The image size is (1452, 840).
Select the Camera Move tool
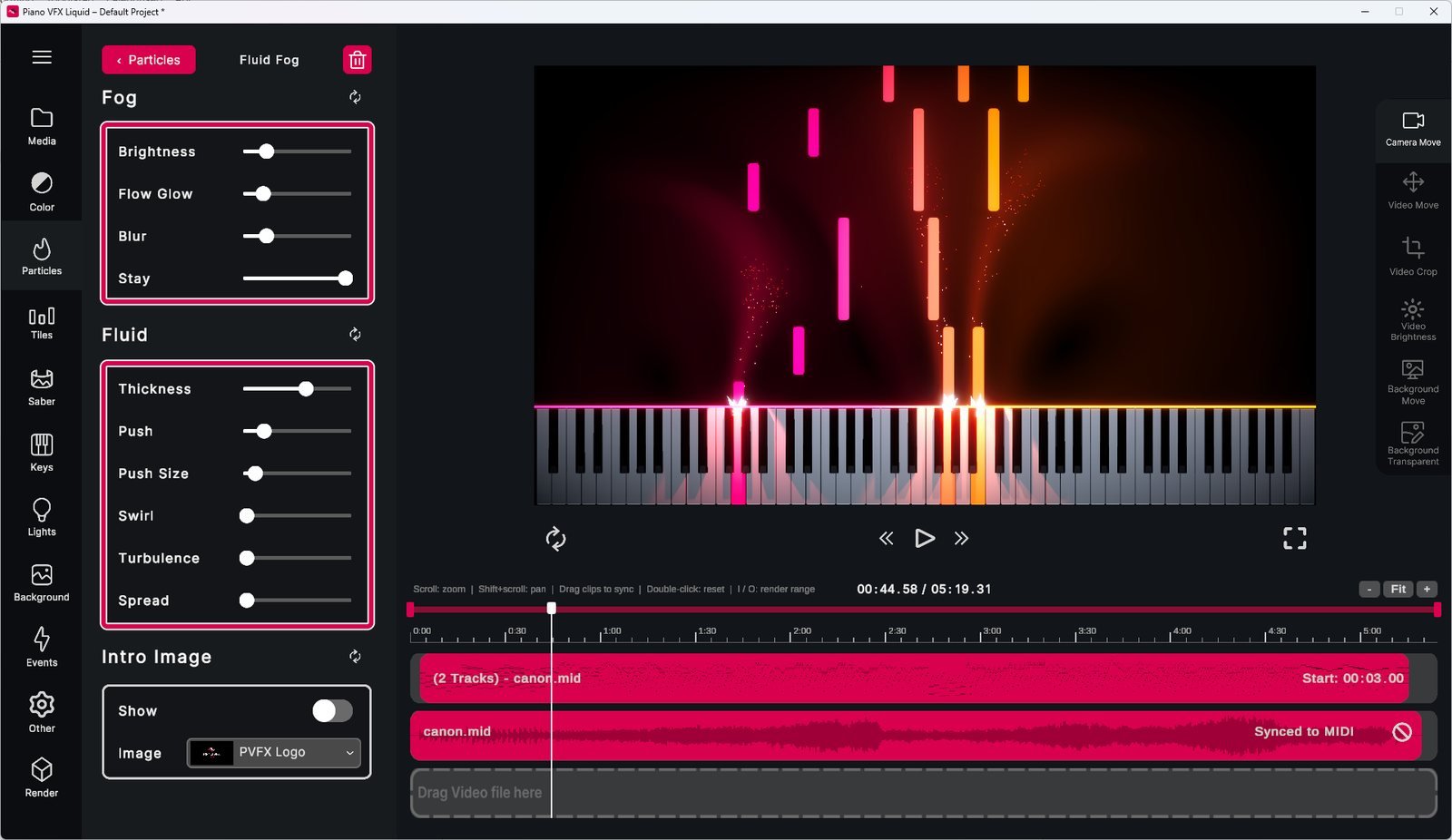click(1413, 130)
